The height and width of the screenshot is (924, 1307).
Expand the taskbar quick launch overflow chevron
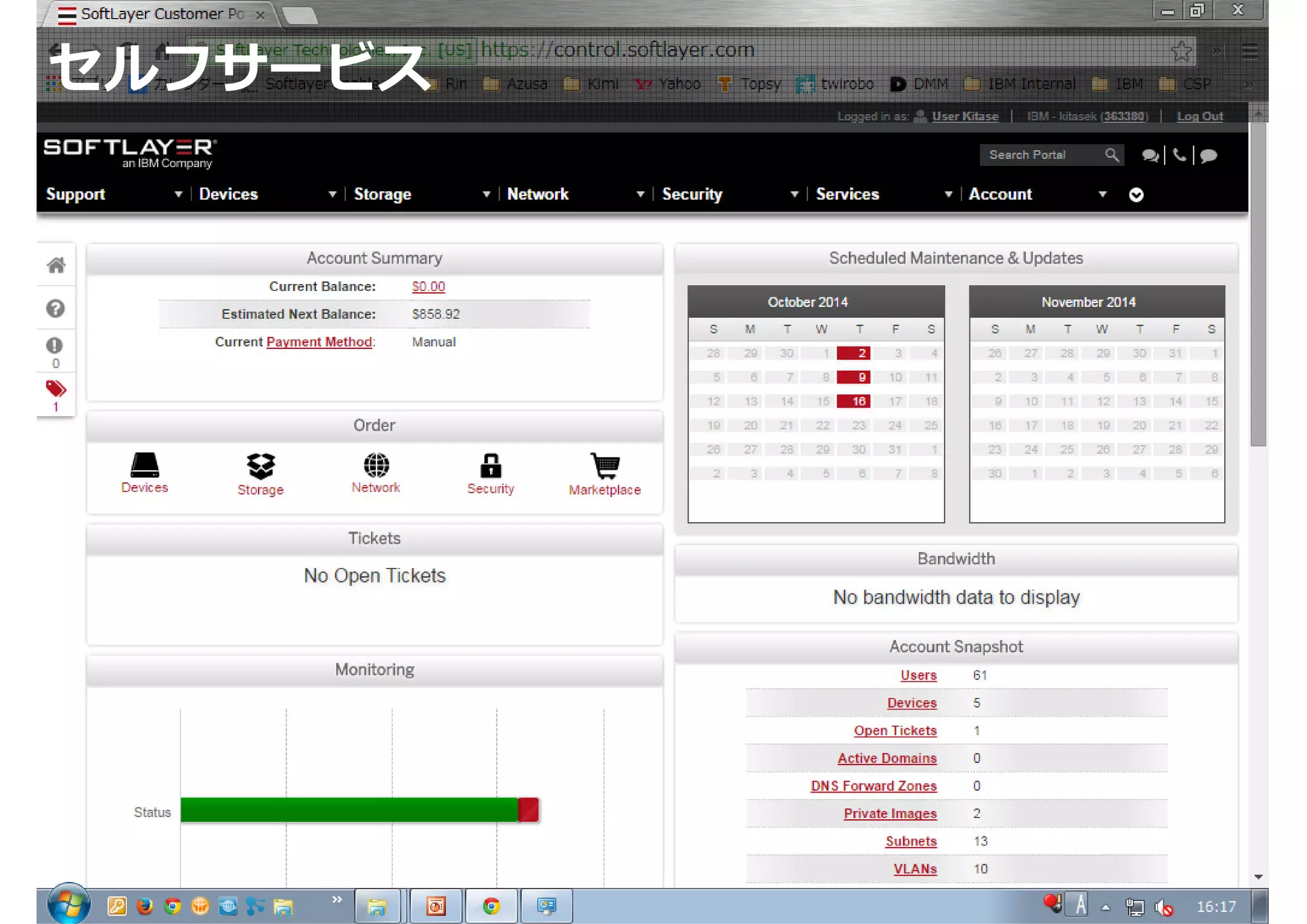337,899
